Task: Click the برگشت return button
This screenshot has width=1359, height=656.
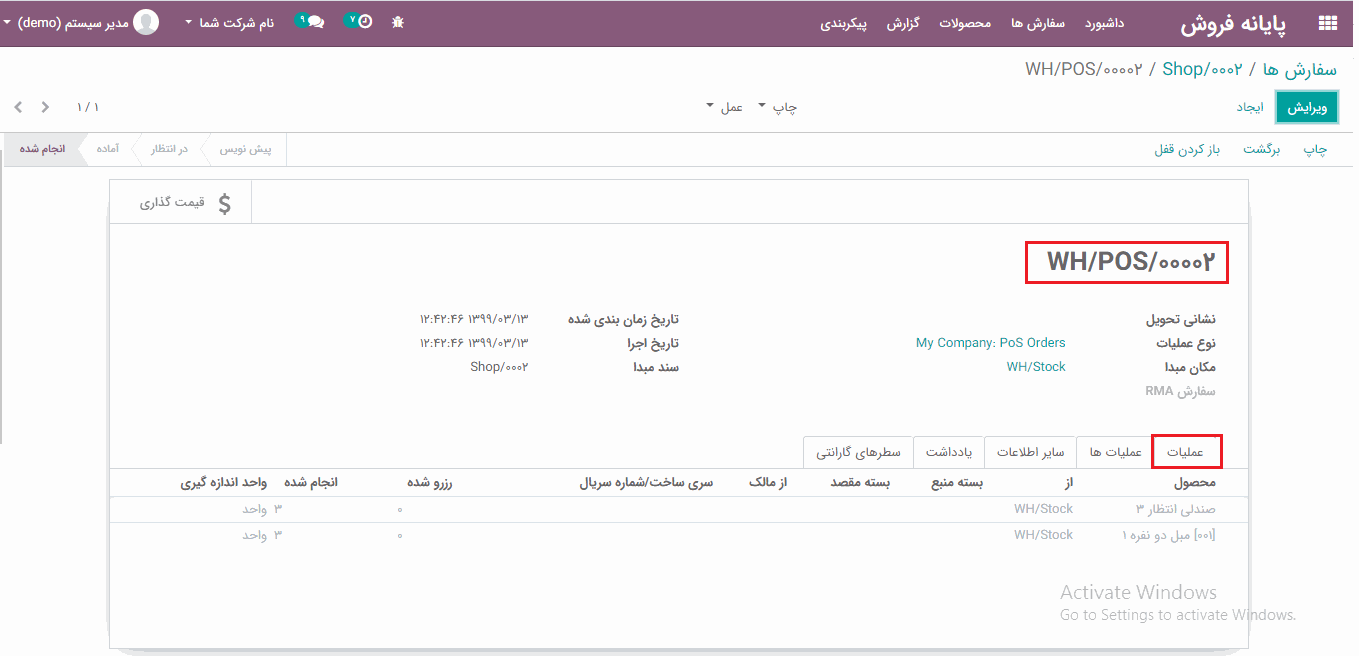Action: (x=1261, y=149)
